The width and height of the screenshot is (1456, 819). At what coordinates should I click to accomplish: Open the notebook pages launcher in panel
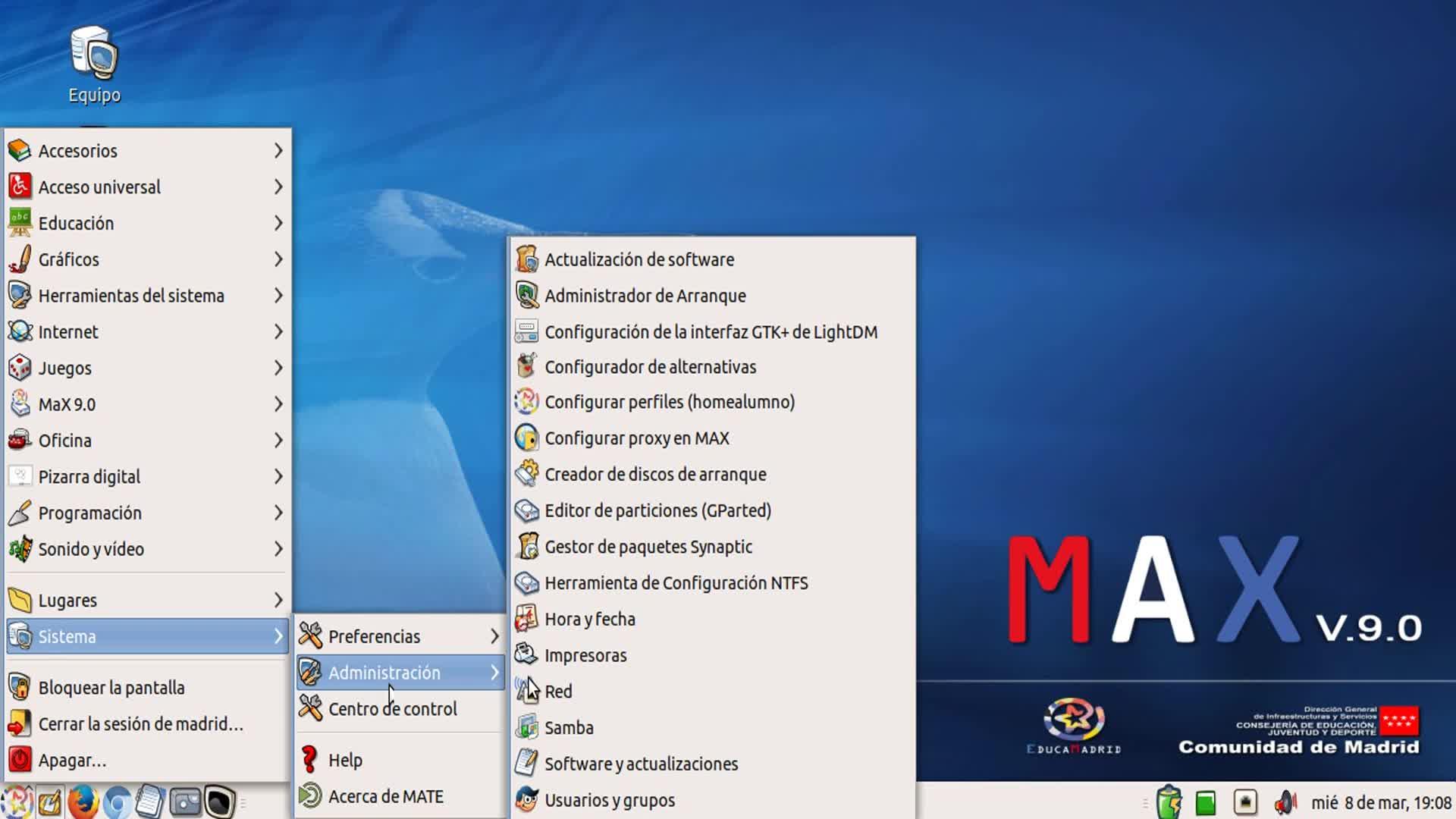click(150, 802)
